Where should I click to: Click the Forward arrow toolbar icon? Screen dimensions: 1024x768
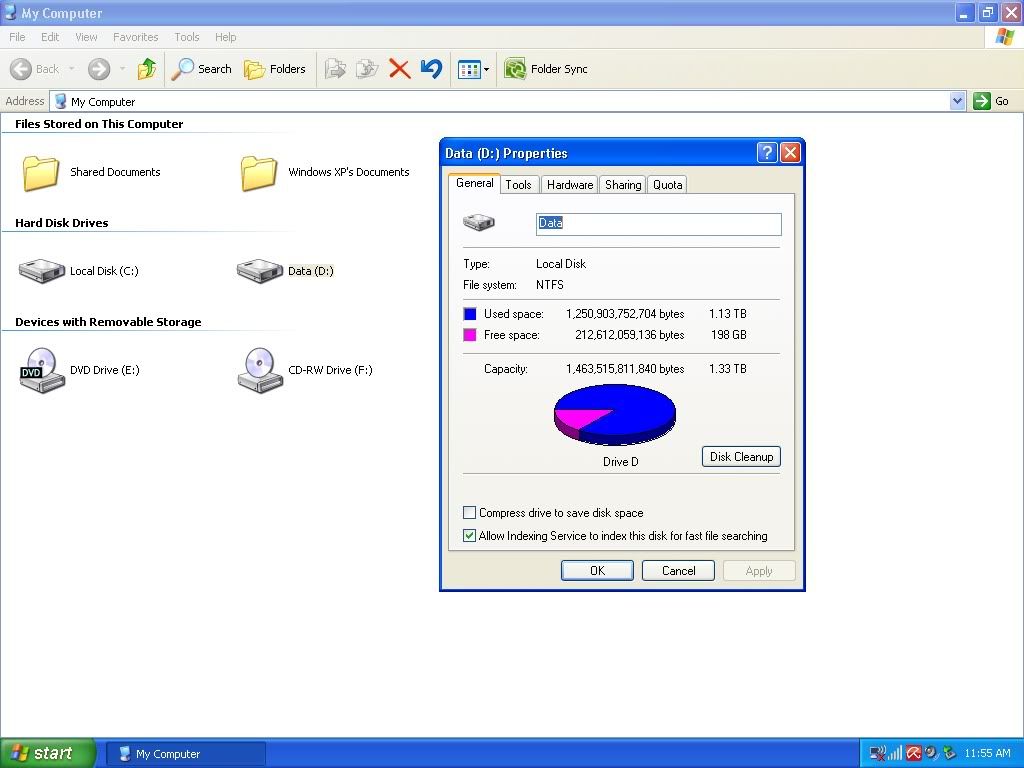[x=99, y=69]
